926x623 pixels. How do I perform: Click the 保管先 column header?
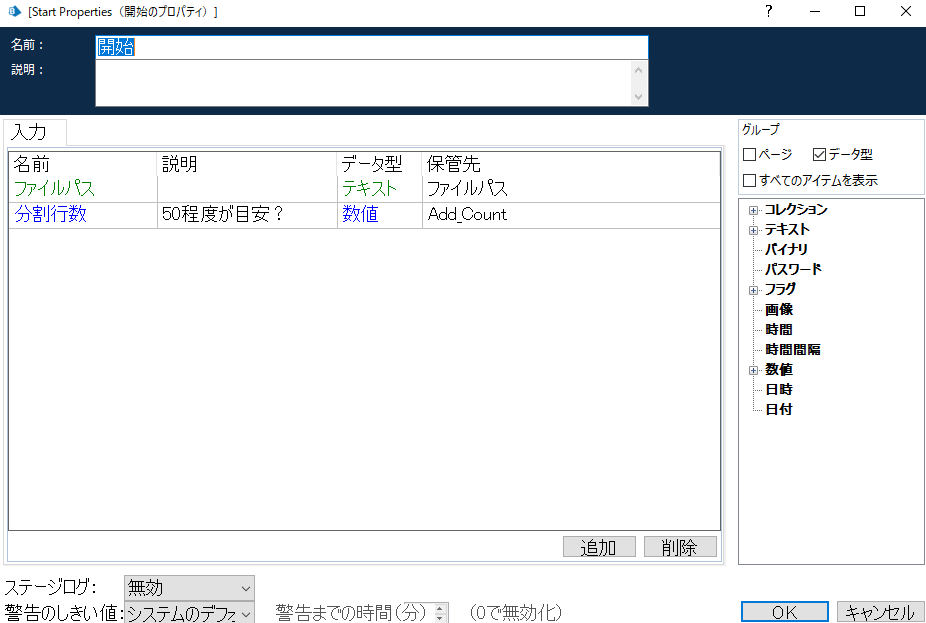pyautogui.click(x=571, y=164)
